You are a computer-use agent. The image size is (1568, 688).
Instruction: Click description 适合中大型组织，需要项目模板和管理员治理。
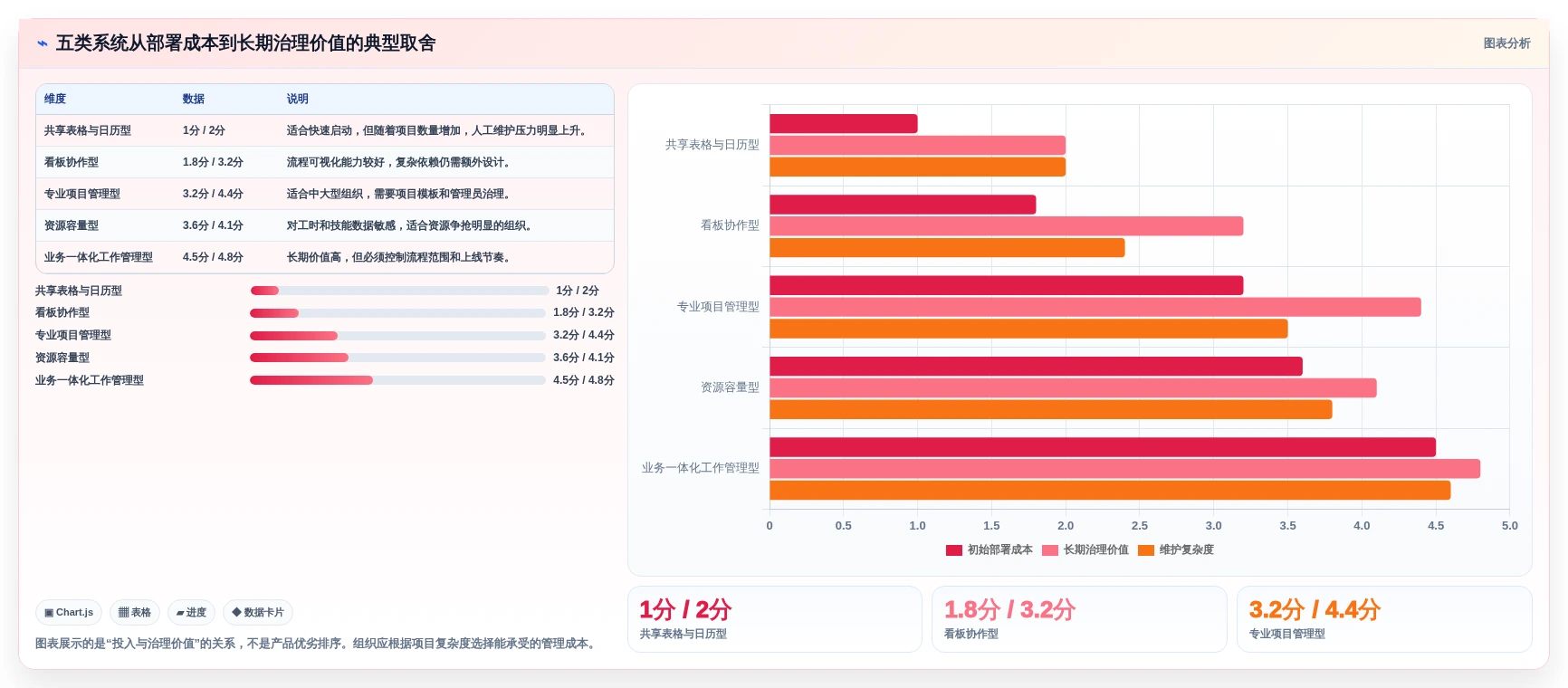pos(401,194)
